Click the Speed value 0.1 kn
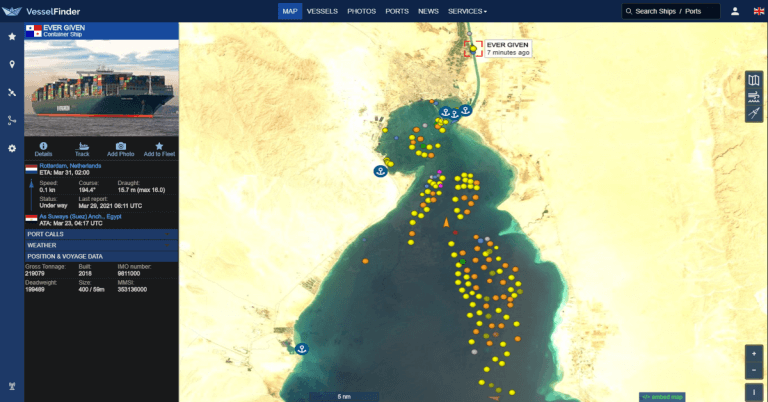 click(48, 190)
